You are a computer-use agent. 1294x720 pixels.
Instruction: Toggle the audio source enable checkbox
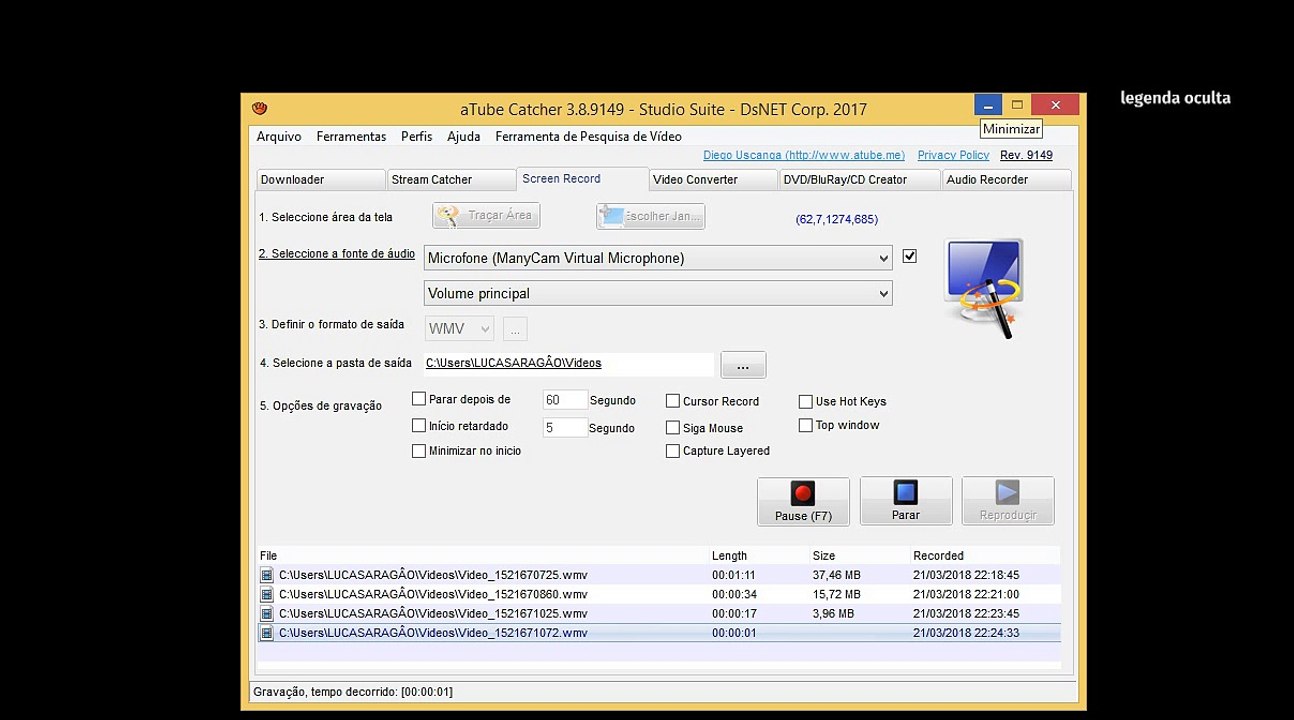909,256
